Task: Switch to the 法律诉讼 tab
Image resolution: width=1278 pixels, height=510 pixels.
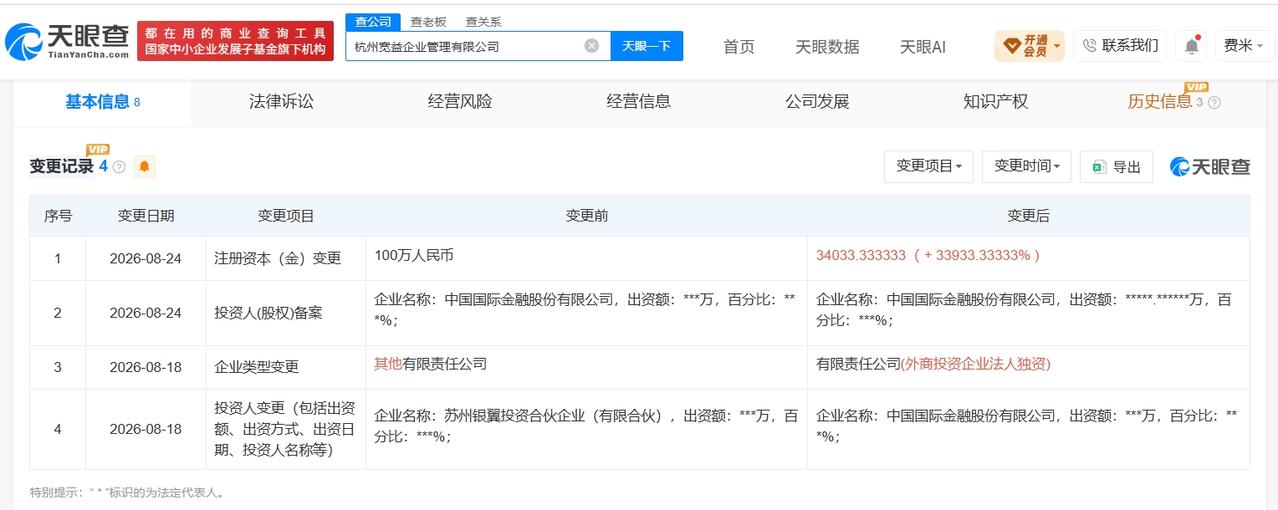Action: point(281,102)
